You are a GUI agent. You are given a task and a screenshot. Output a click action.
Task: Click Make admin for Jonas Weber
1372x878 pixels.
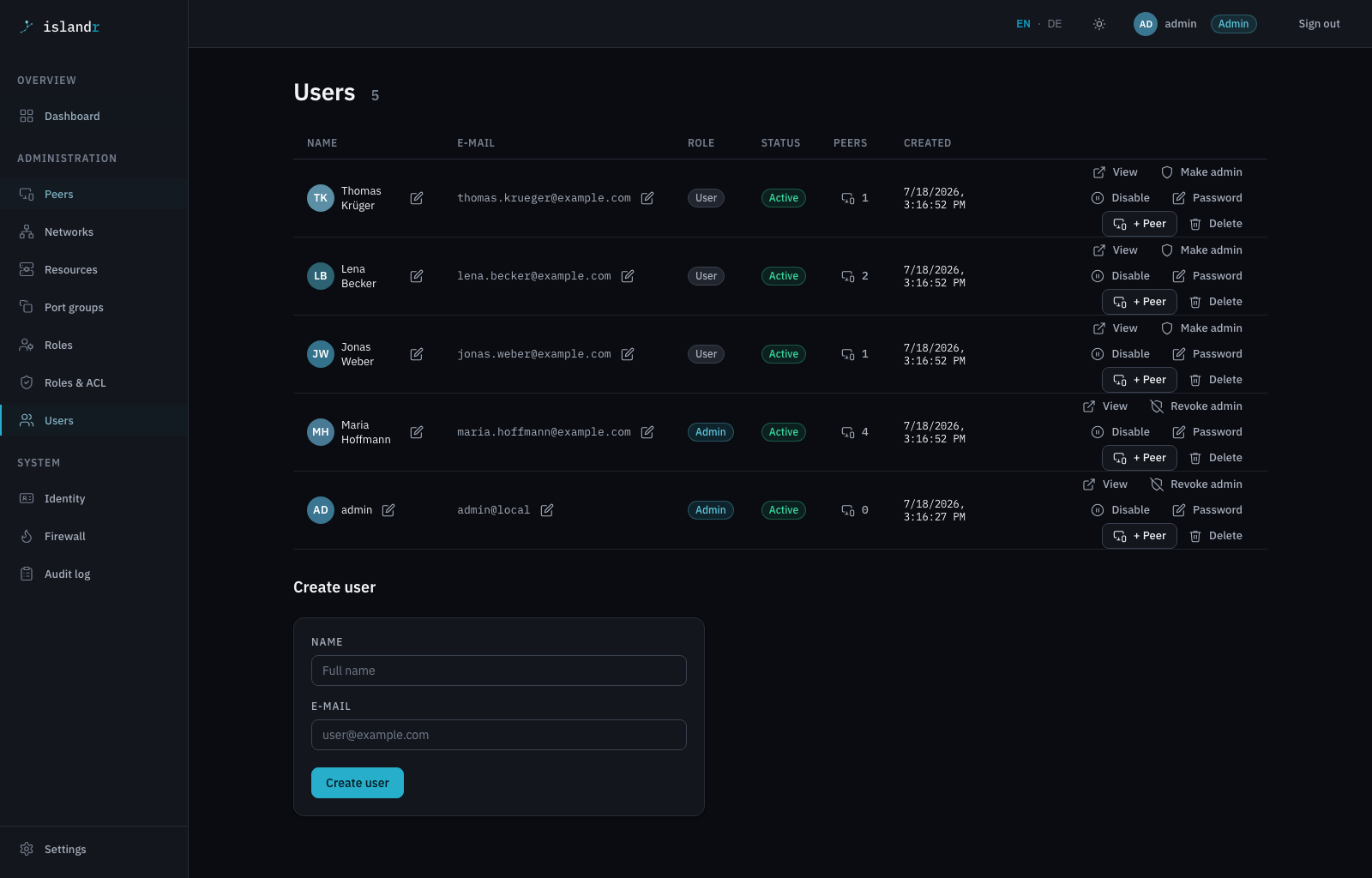tap(1201, 328)
